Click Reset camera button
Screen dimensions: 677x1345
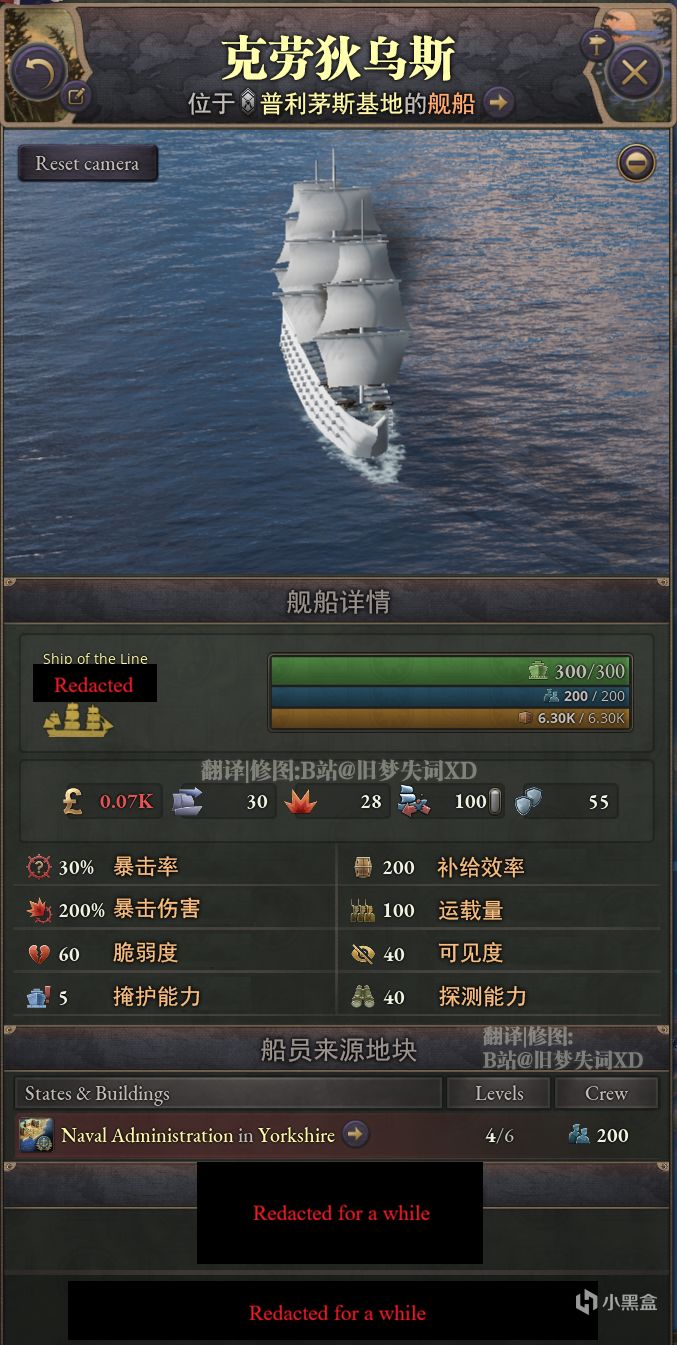pyautogui.click(x=88, y=164)
